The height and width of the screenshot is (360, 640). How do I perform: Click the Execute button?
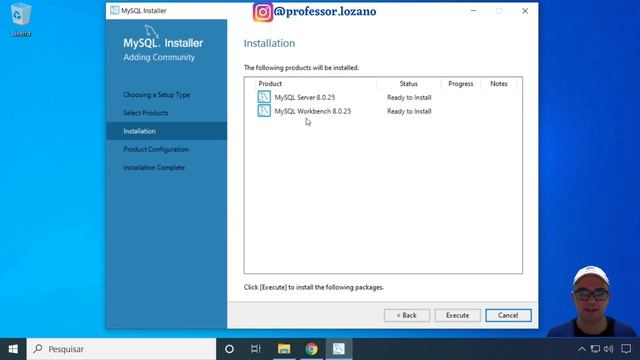[458, 316]
